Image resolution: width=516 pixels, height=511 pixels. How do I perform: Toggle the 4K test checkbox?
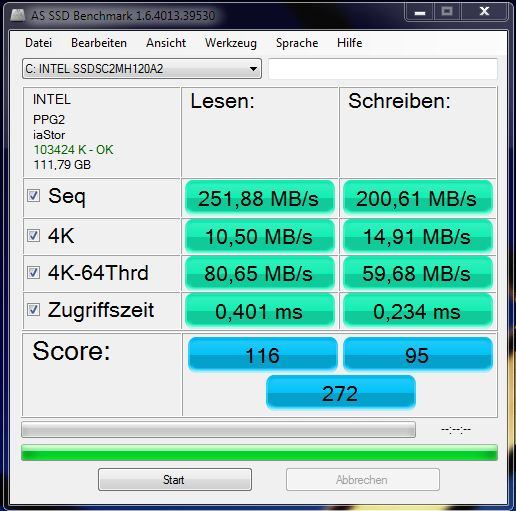pyautogui.click(x=33, y=236)
